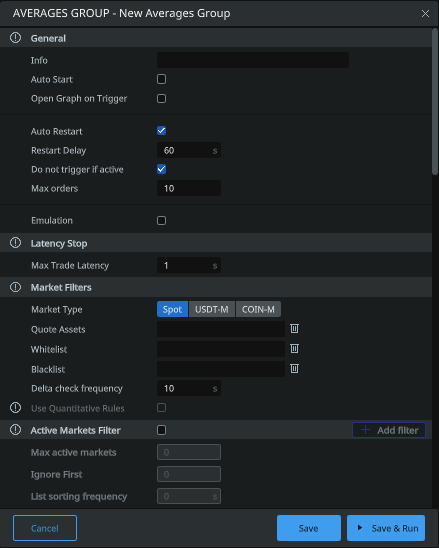The width and height of the screenshot is (439, 548).
Task: Click the Info text field
Action: point(253,60)
